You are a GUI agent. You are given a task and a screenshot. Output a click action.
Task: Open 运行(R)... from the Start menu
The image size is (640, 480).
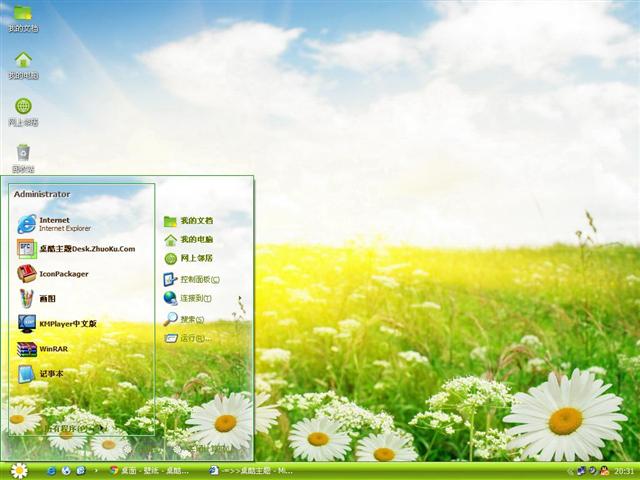coord(187,338)
